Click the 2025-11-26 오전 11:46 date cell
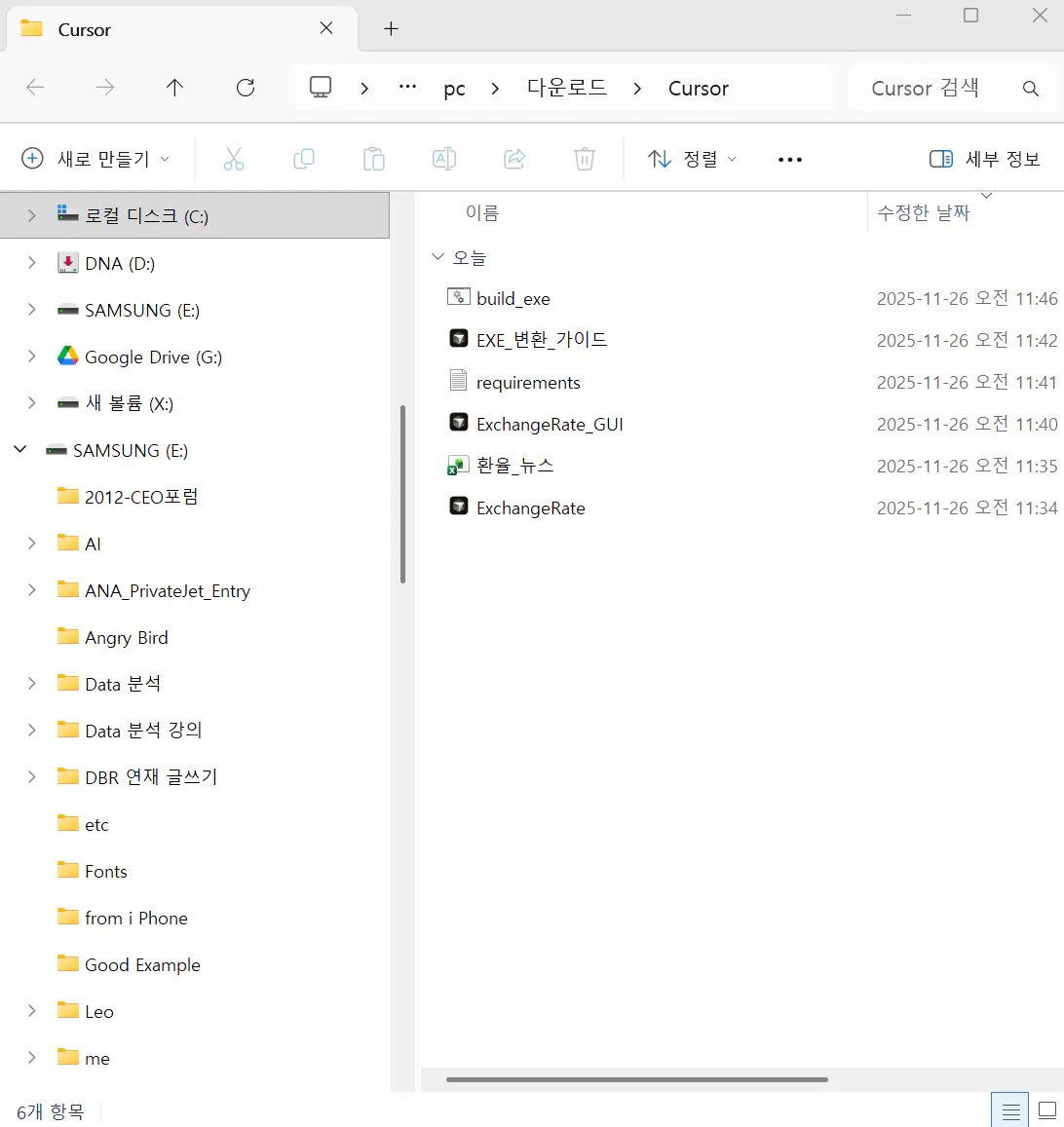The width and height of the screenshot is (1064, 1127). [967, 298]
